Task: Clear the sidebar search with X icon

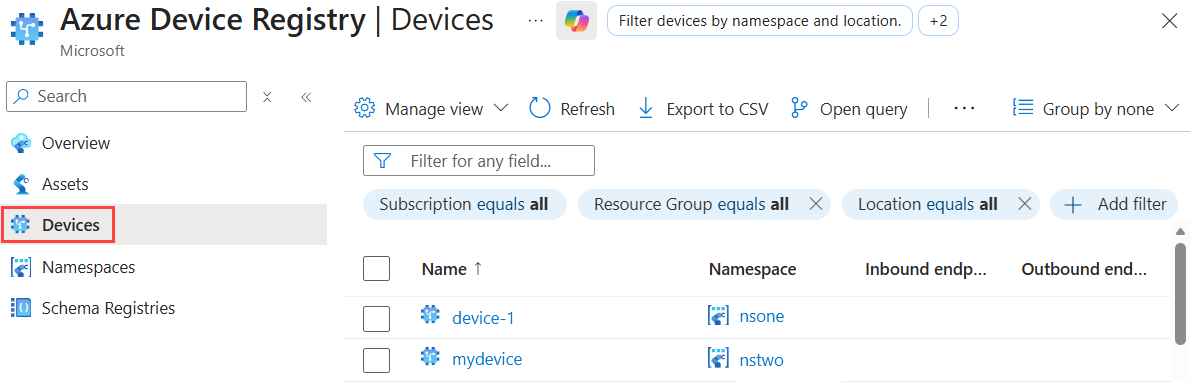Action: click(x=267, y=97)
